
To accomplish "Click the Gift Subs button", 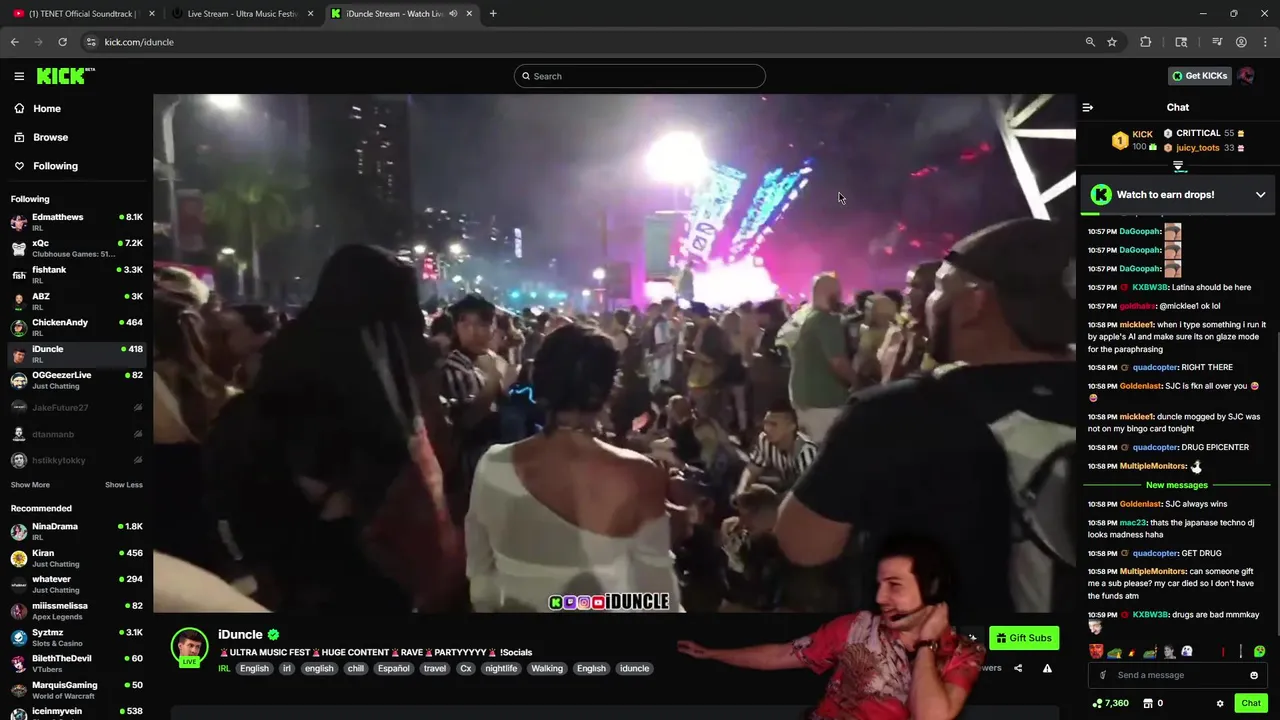I will click(x=1024, y=638).
